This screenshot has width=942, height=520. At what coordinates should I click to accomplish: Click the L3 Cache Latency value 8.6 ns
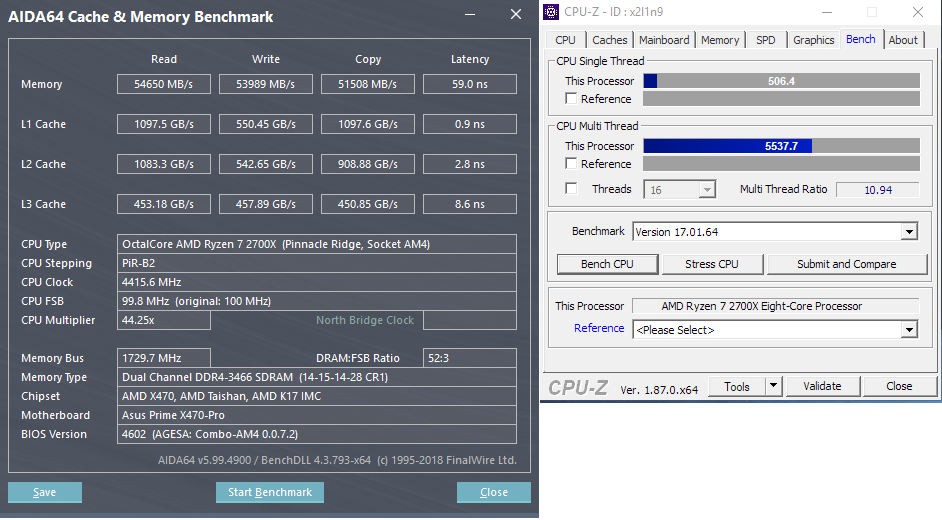coord(470,204)
